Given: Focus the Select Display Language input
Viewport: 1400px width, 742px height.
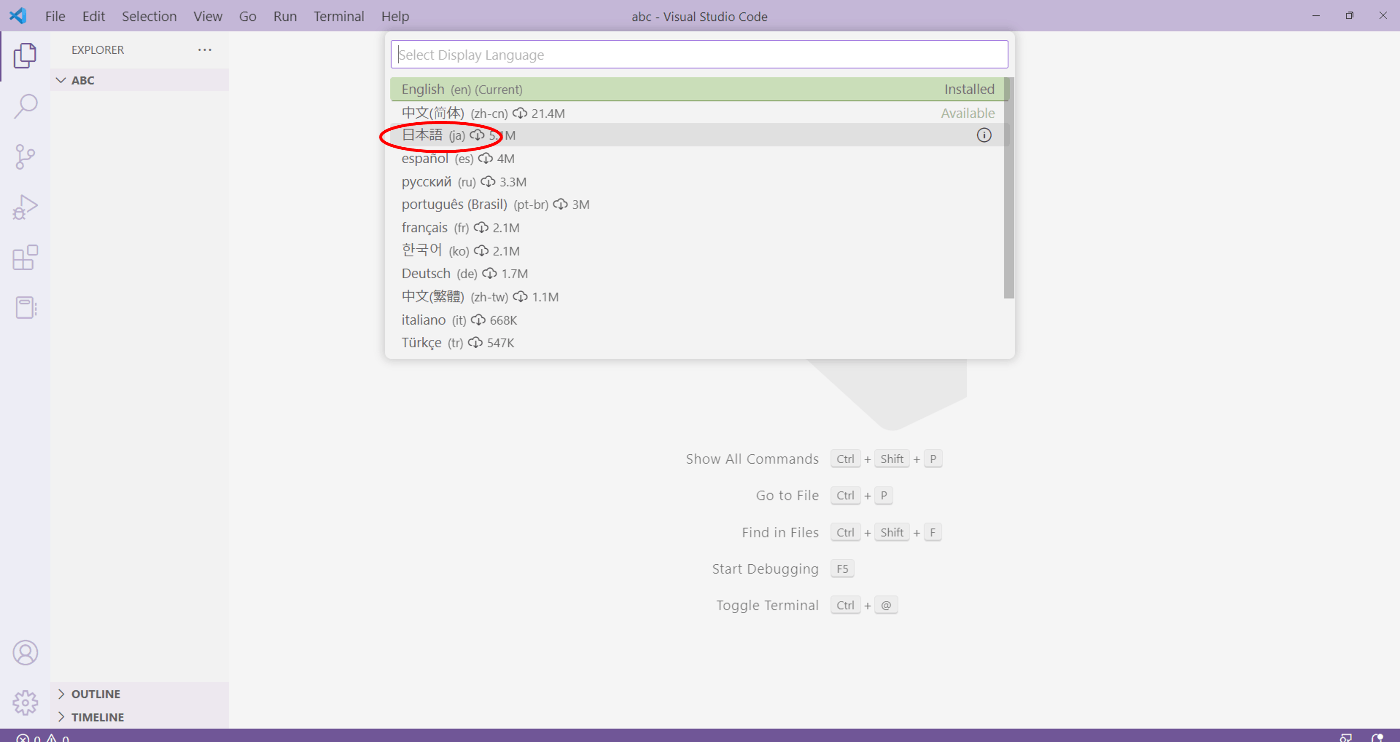Looking at the screenshot, I should pos(699,55).
